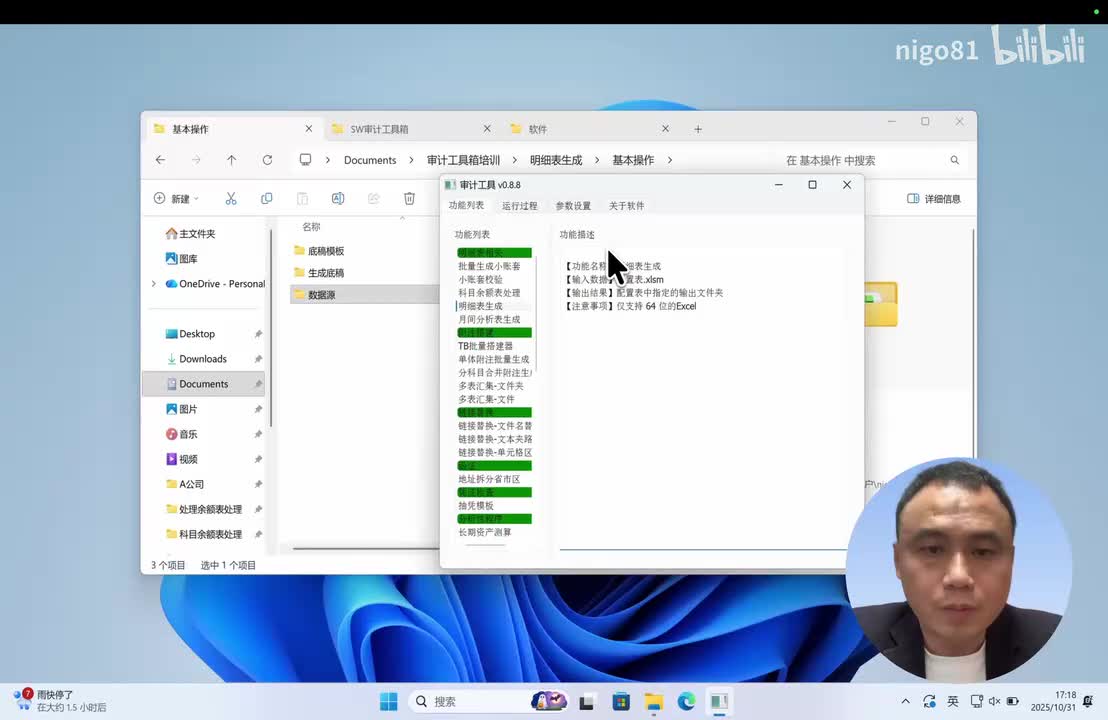Select 科目余额表处理 in function list

(489, 293)
